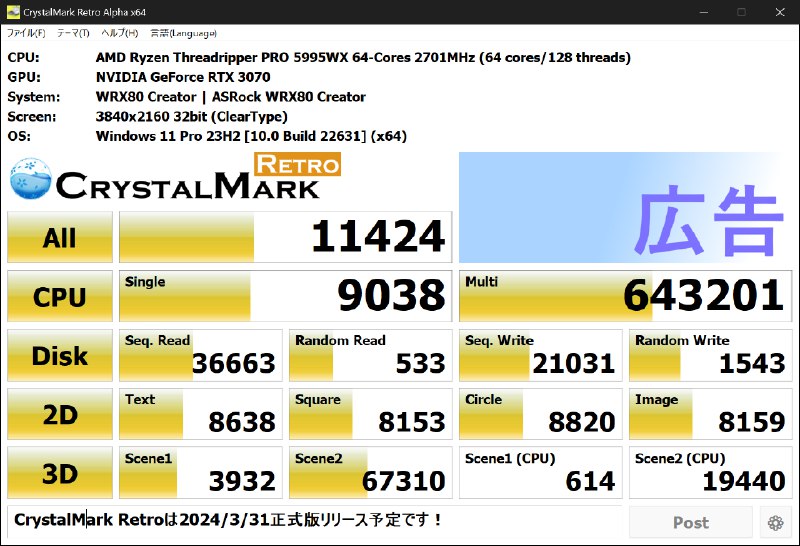Screen dimensions: 800x546
Task: Click the CrystalMark water globe logo icon
Action: pyautogui.click(x=31, y=179)
